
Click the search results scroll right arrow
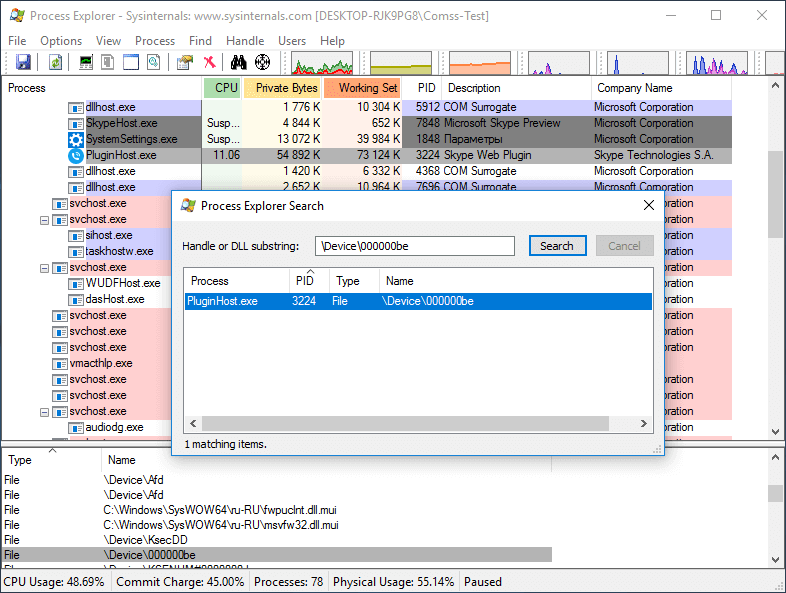point(644,424)
